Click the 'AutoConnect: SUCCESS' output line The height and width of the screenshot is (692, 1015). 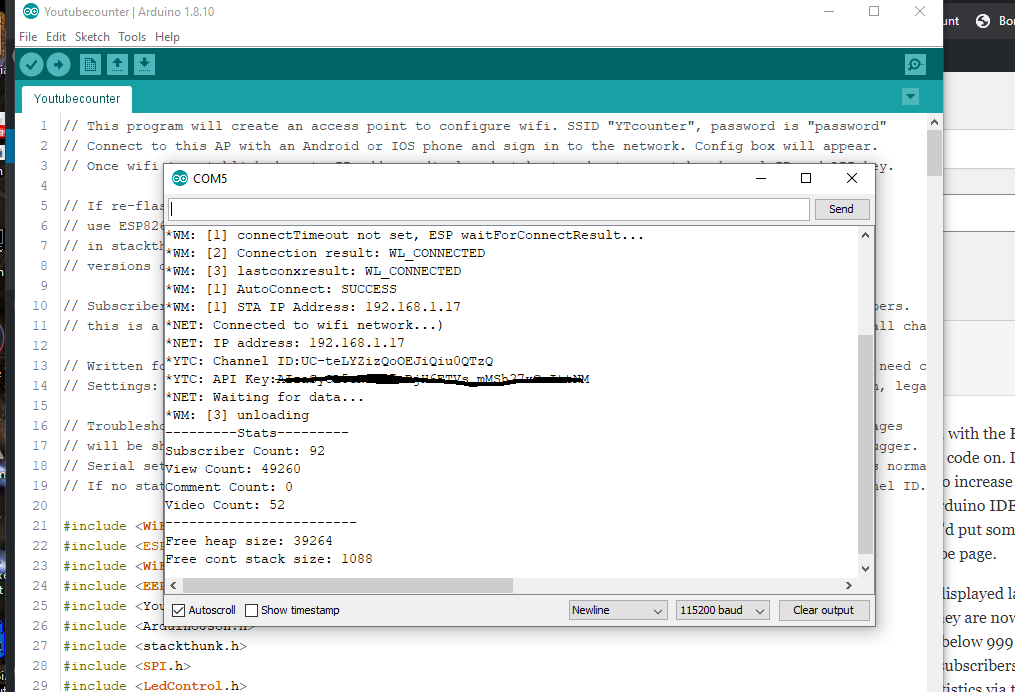coord(282,289)
